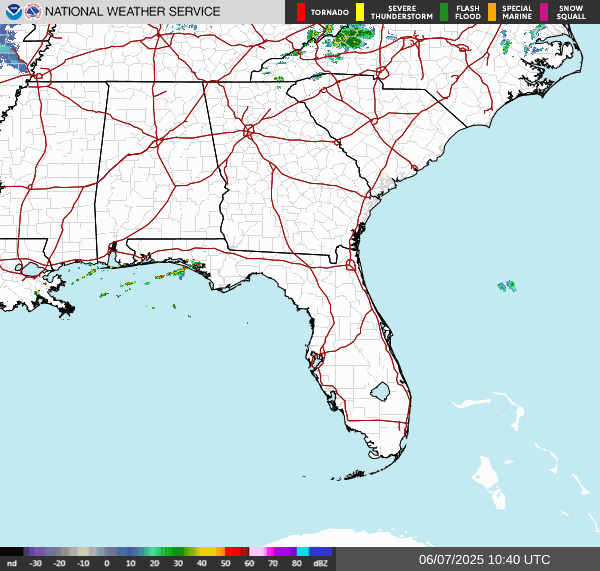Select the NATIONAL WEATHER SERVICE header title
The height and width of the screenshot is (571, 600).
[132, 12]
